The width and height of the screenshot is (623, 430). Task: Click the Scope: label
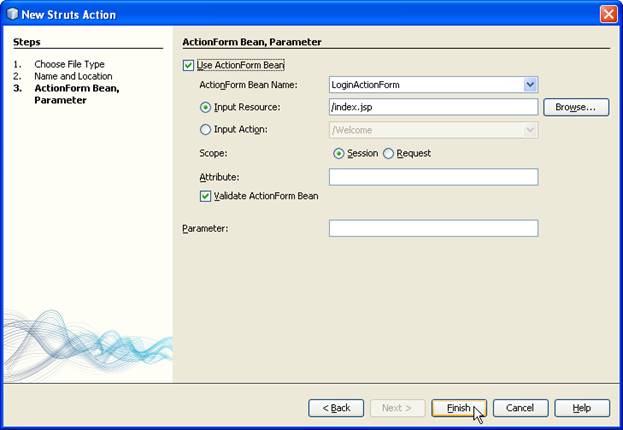click(213, 153)
